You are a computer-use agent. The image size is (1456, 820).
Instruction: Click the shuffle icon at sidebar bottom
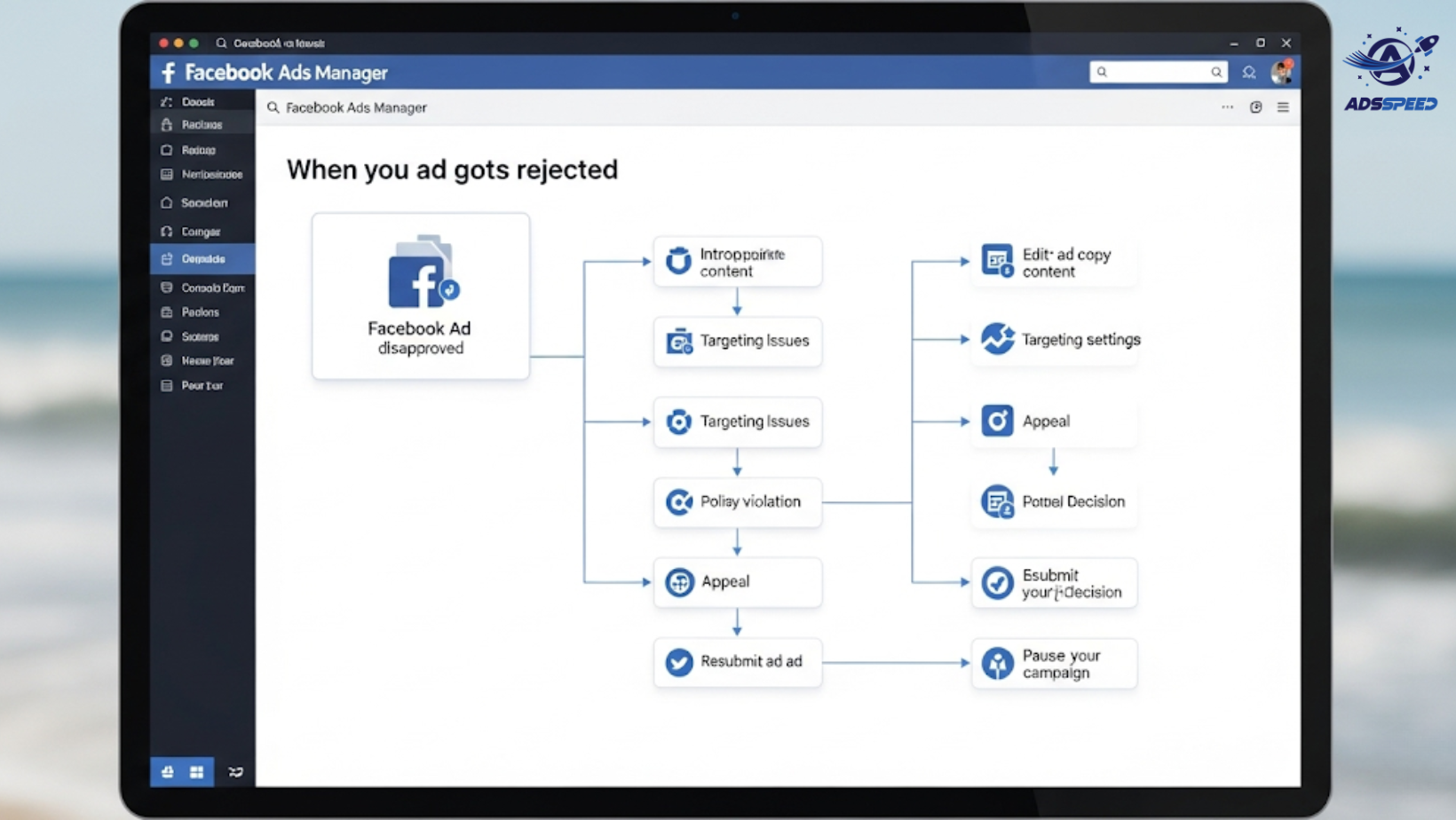(235, 772)
